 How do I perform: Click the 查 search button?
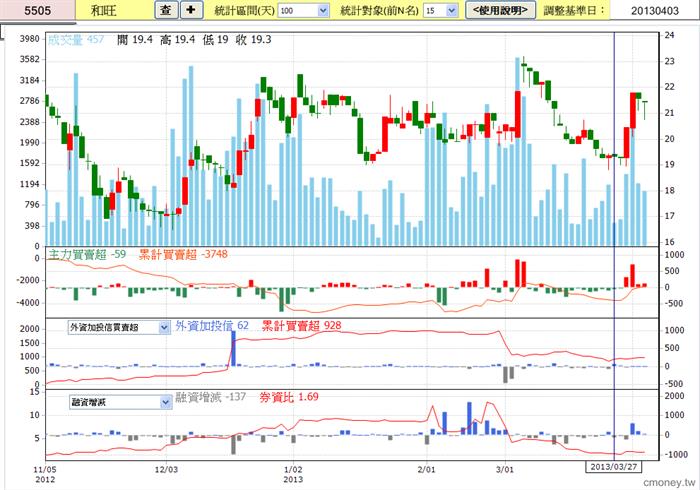point(166,10)
